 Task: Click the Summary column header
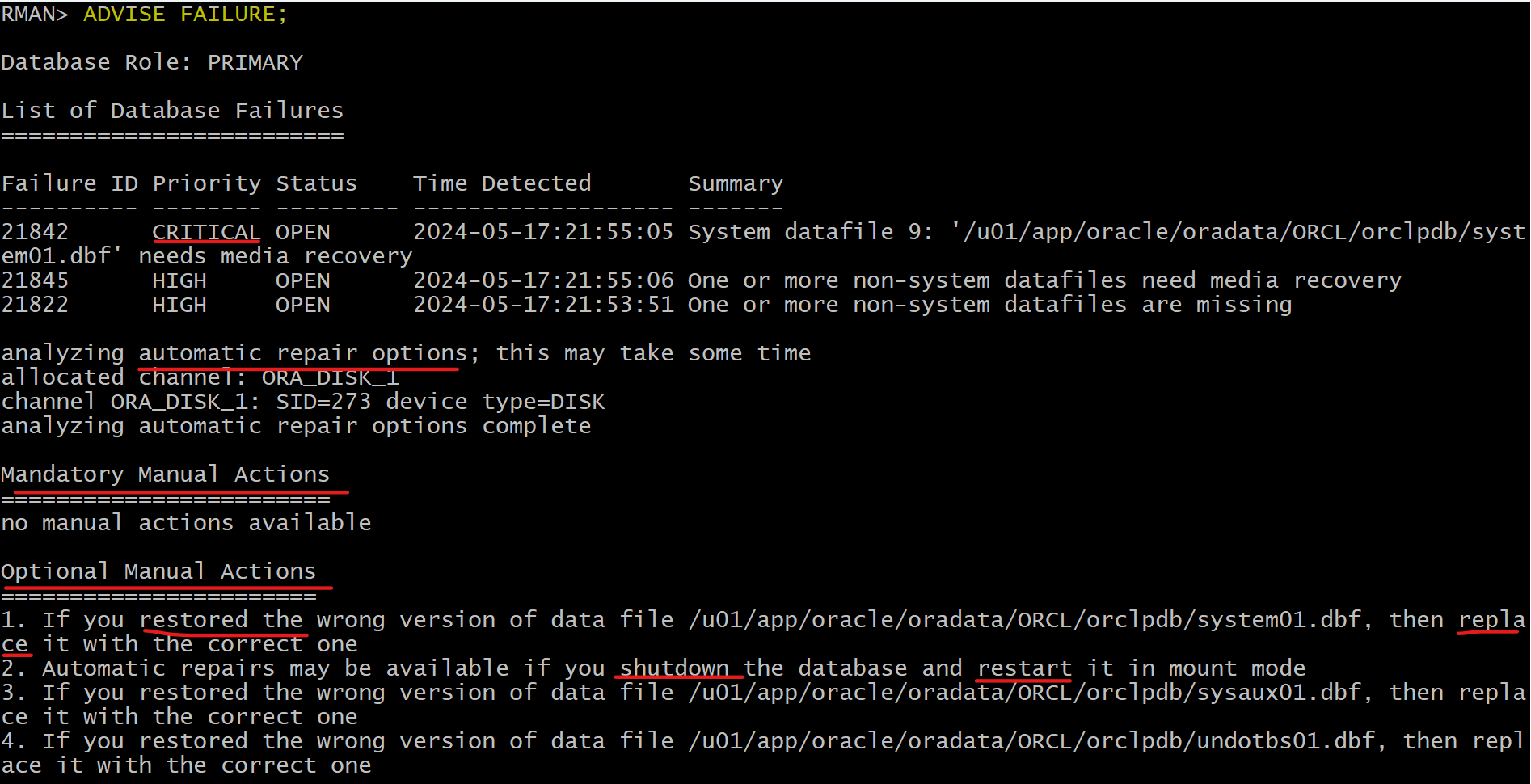736,183
